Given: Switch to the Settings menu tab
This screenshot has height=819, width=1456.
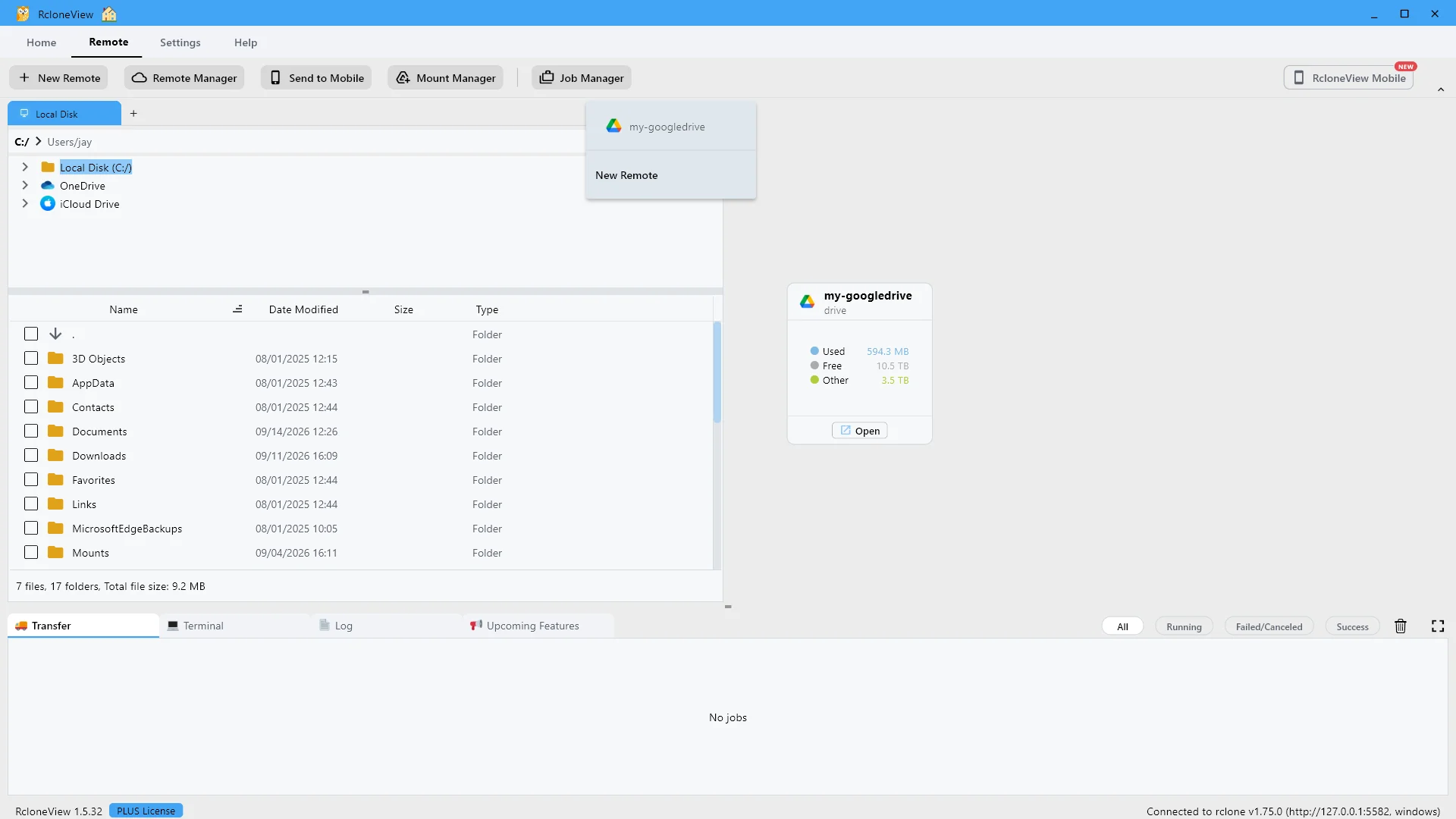Looking at the screenshot, I should click(180, 42).
